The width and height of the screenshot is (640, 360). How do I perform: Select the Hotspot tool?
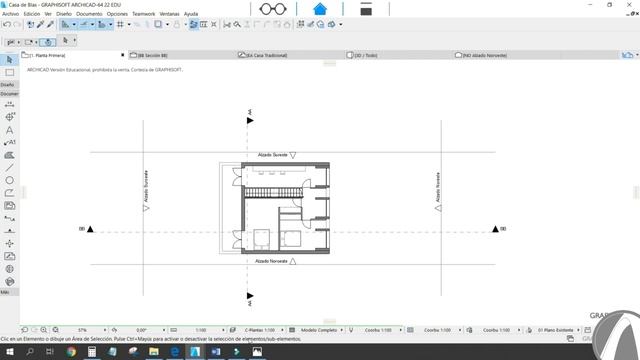9,244
